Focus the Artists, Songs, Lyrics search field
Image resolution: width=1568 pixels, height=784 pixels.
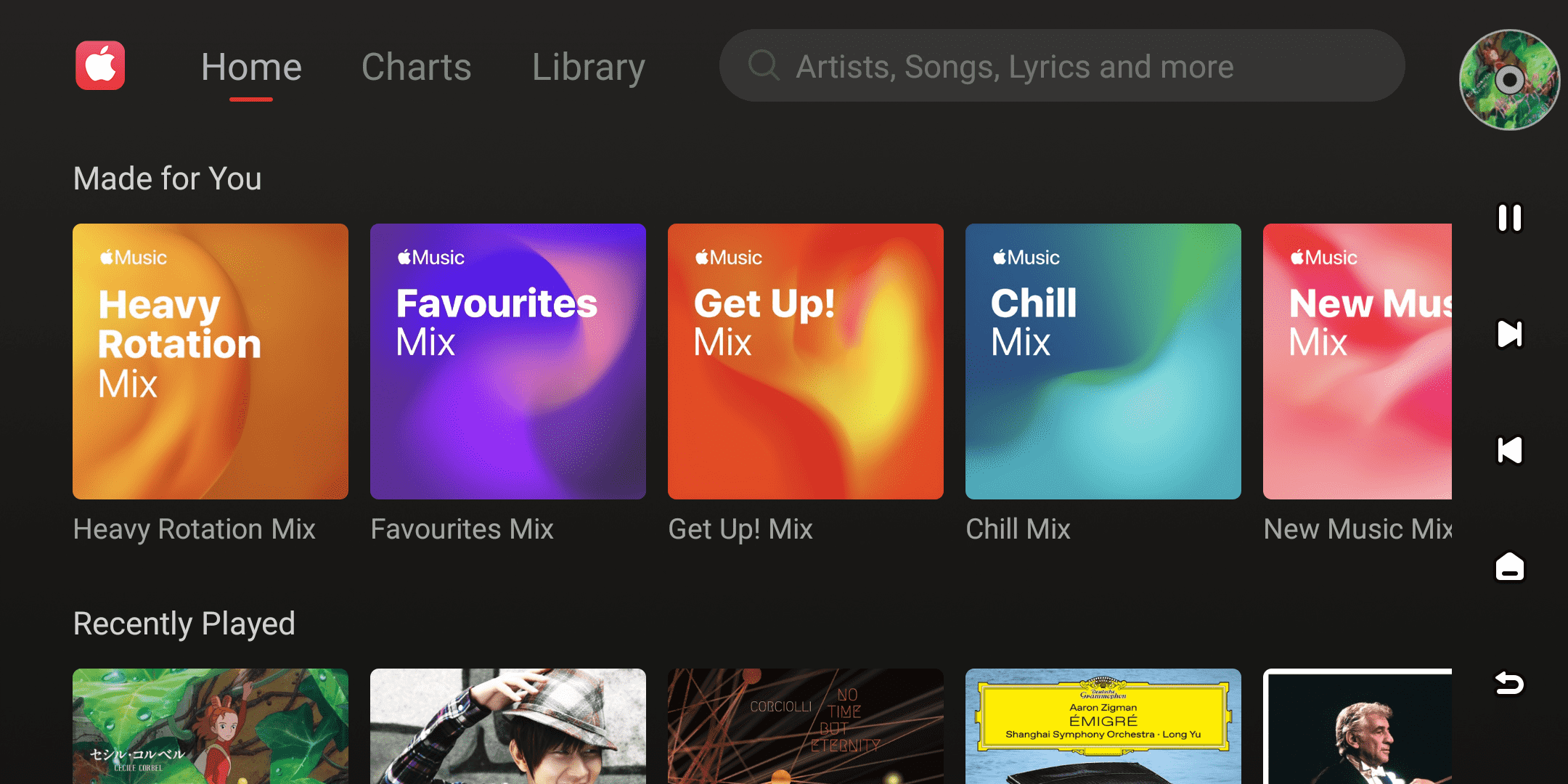[1060, 66]
